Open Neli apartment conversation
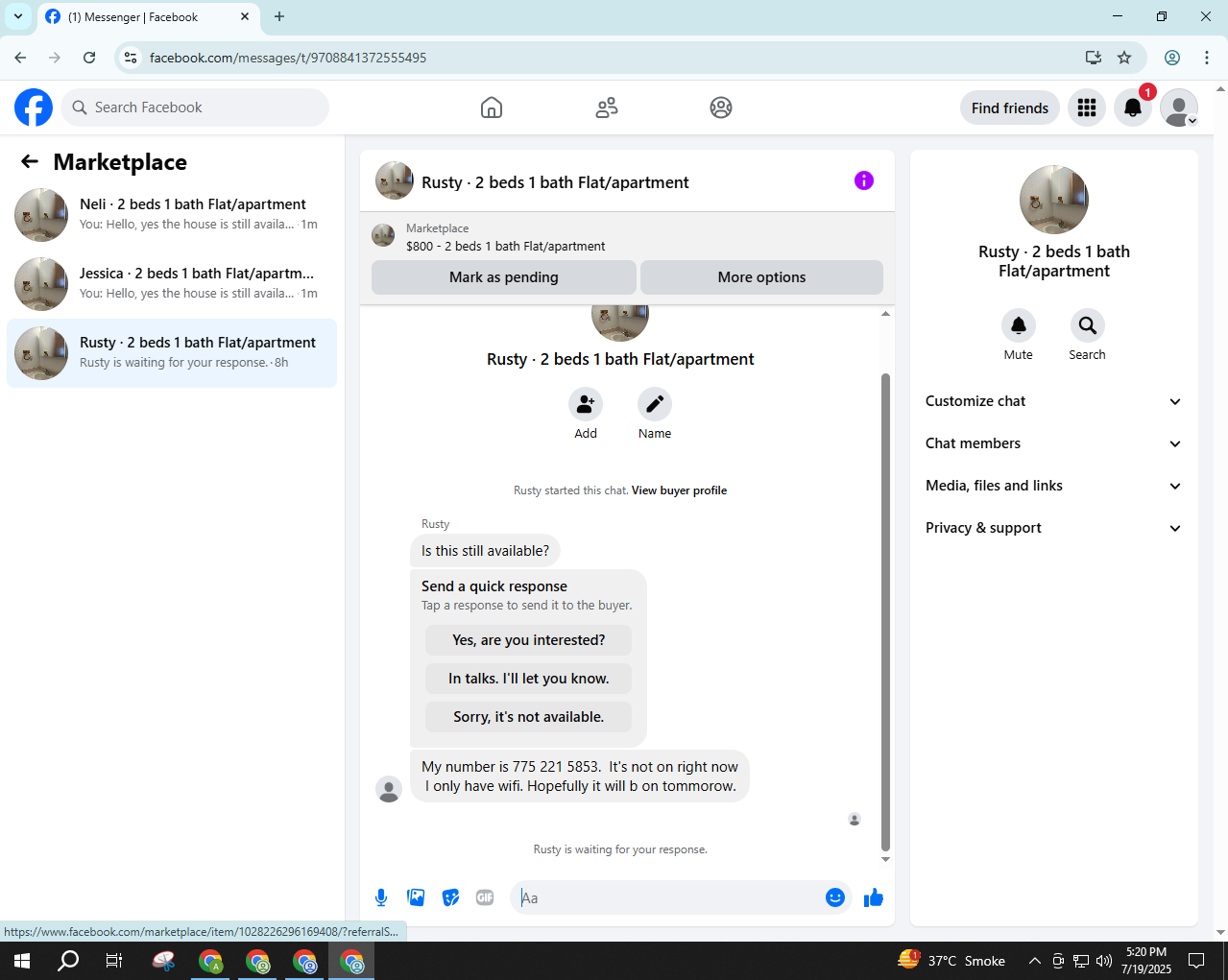 (172, 215)
